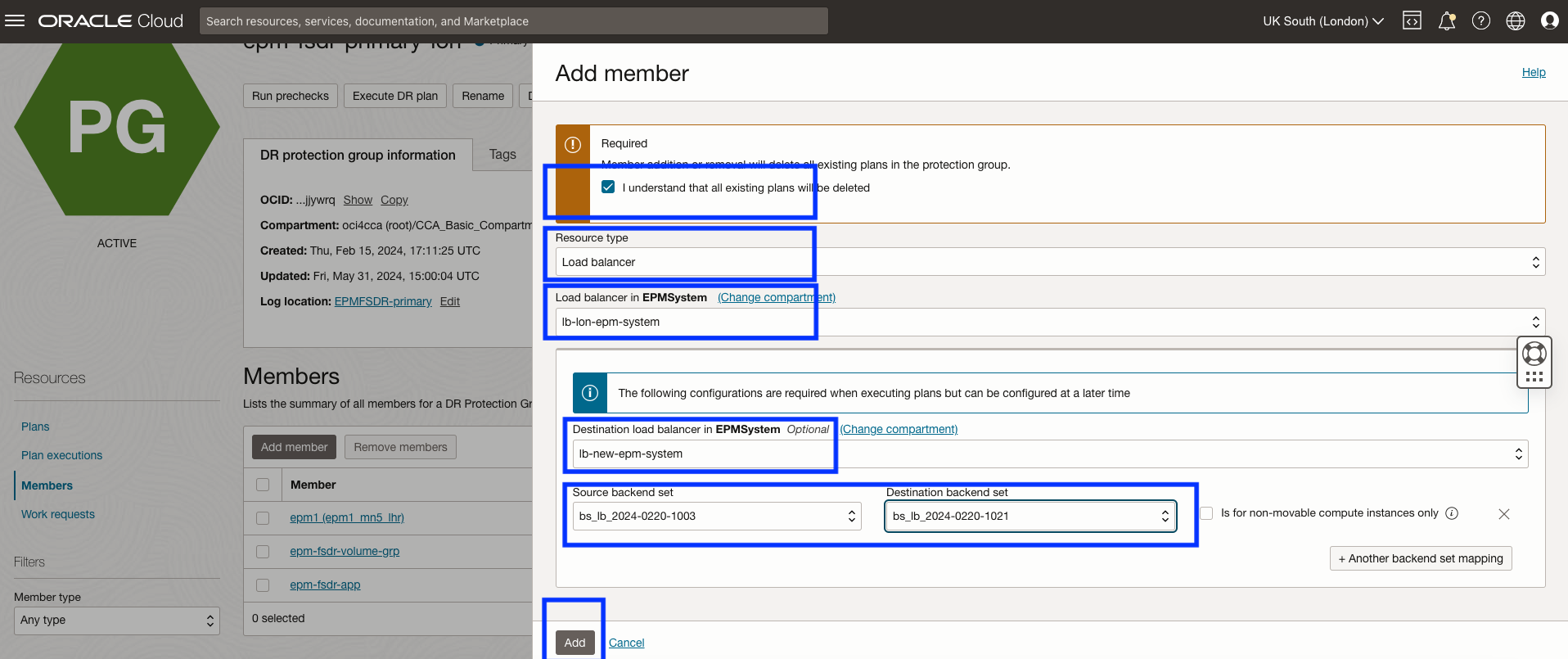The image size is (1568, 659).
Task: Click the Remove members button
Action: pos(400,447)
